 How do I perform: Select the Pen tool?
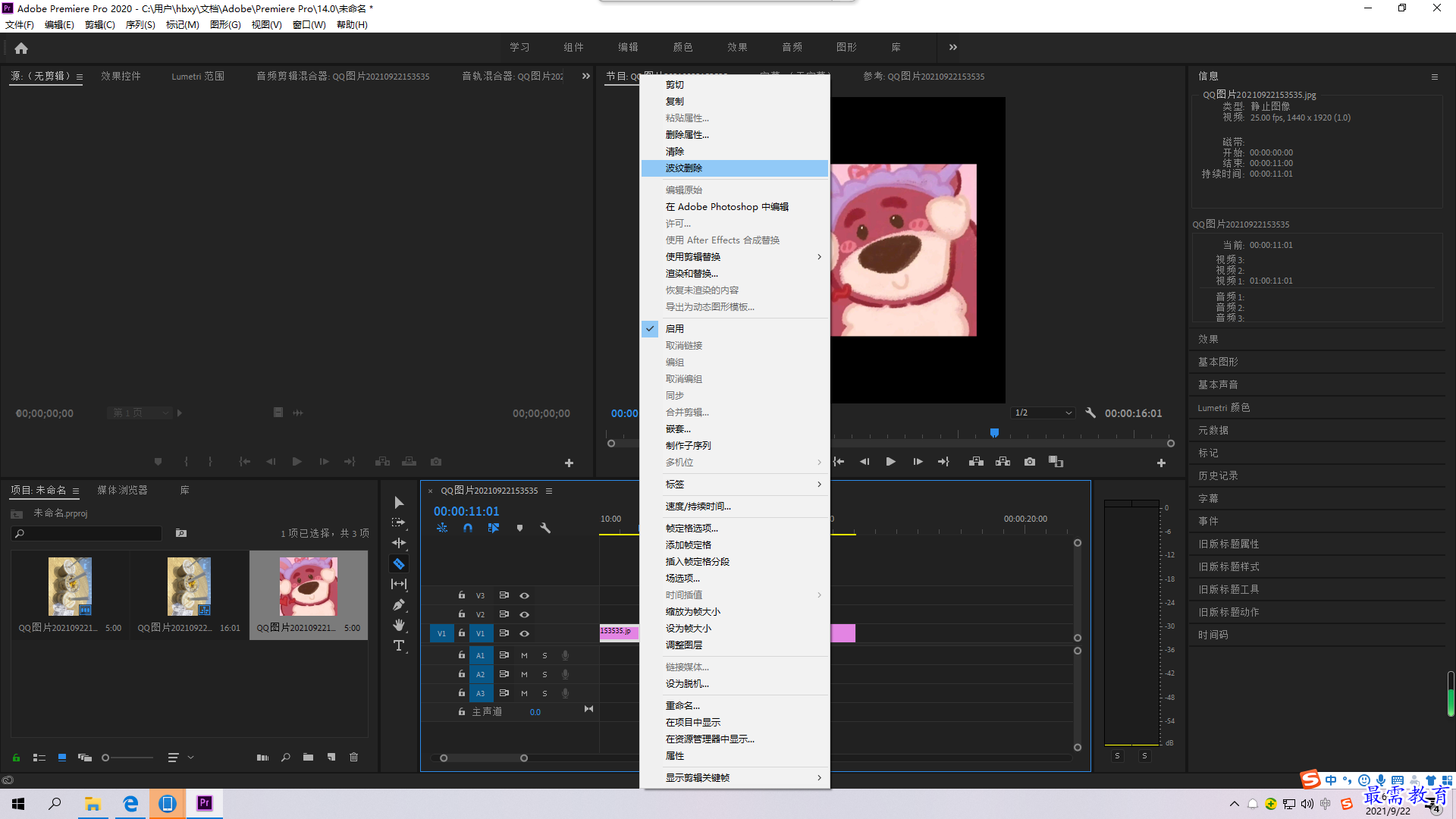tap(399, 604)
